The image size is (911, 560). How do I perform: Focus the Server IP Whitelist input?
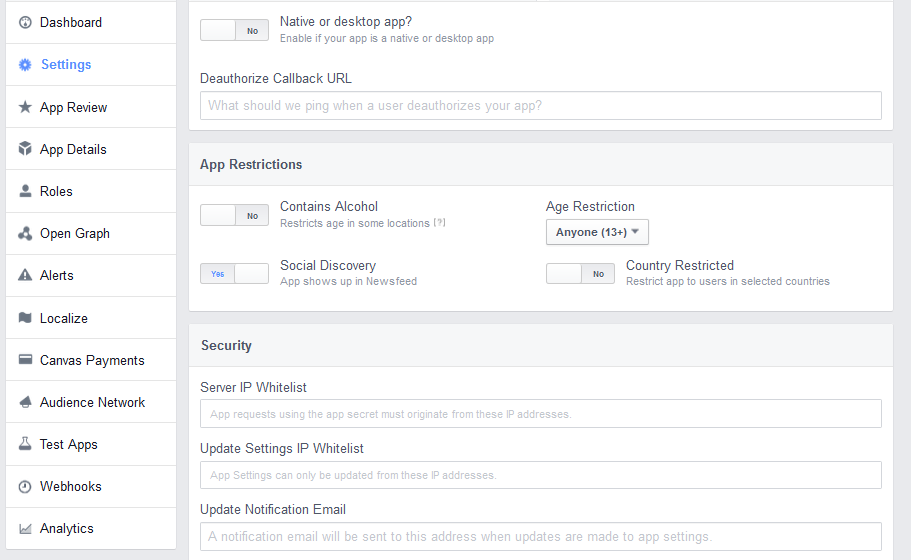click(540, 414)
